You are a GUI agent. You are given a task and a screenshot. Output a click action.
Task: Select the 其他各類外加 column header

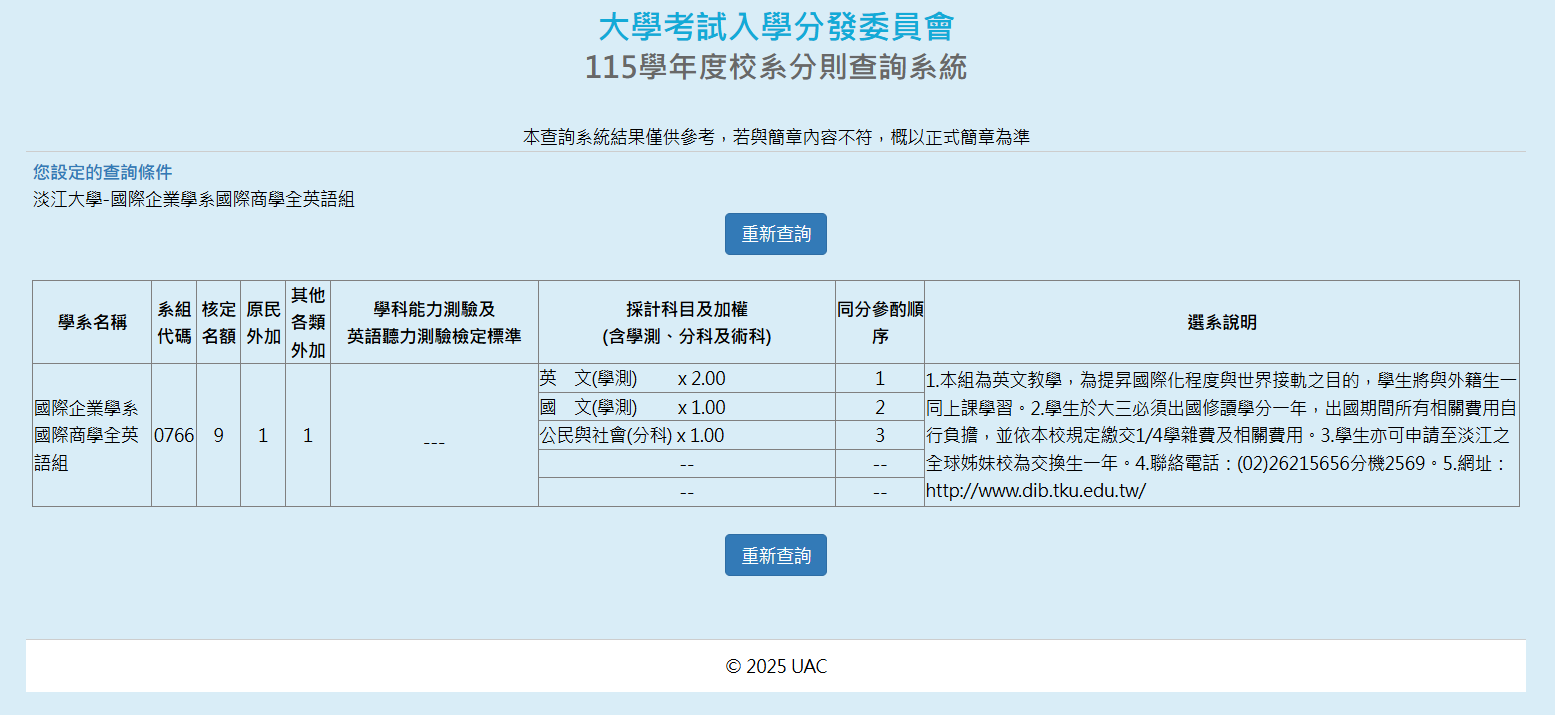click(308, 322)
